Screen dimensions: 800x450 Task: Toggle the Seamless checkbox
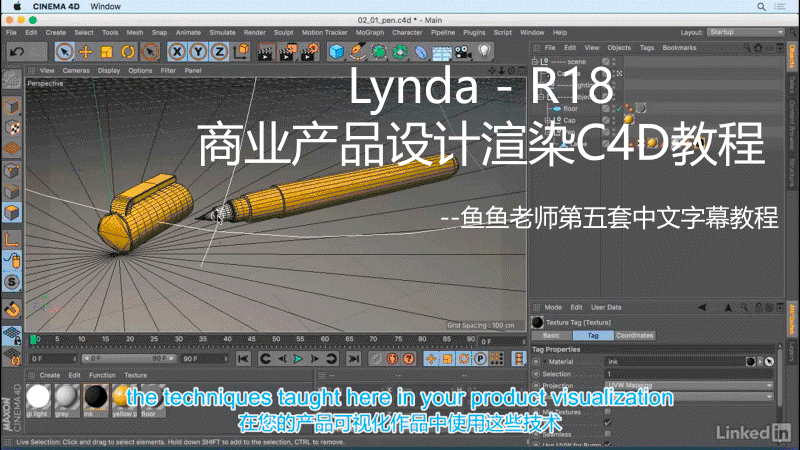[x=608, y=434]
